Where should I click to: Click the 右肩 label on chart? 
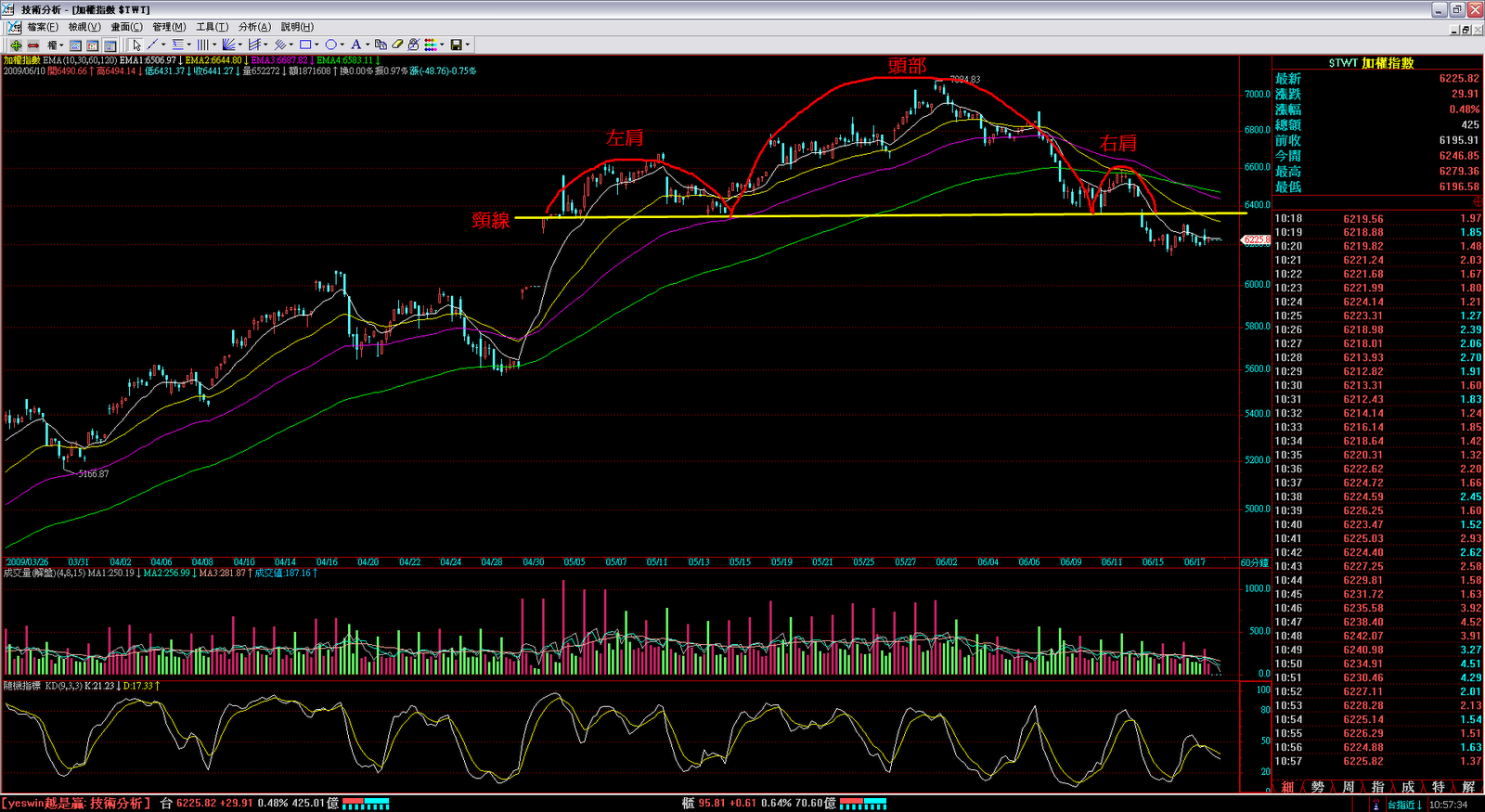pyautogui.click(x=1117, y=143)
